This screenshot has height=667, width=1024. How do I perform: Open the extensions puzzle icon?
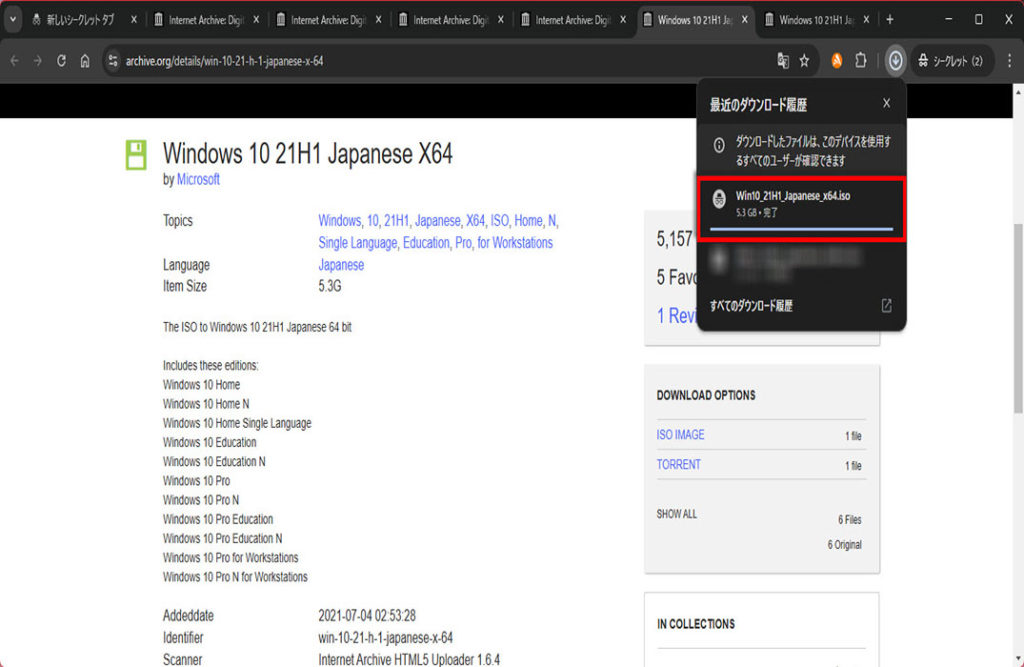click(860, 61)
